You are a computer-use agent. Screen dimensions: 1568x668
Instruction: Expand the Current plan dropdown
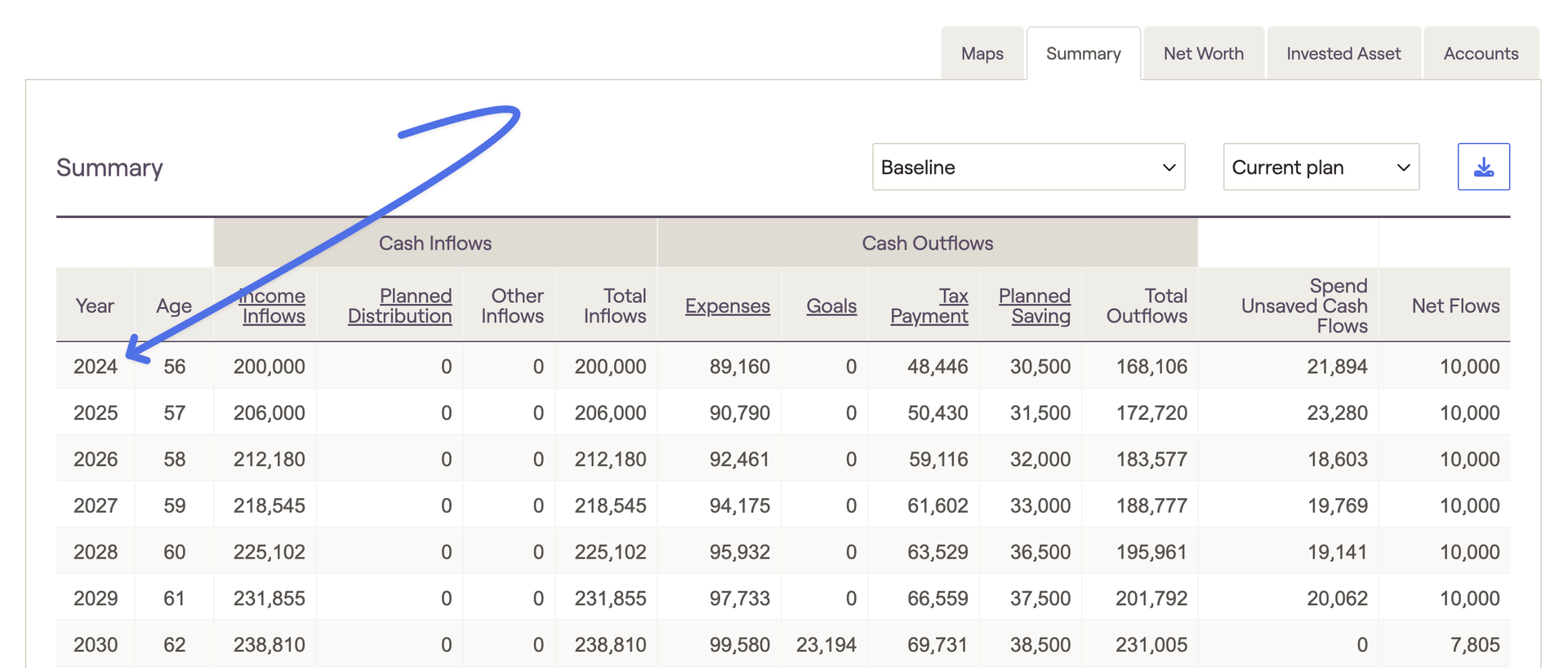[1320, 167]
